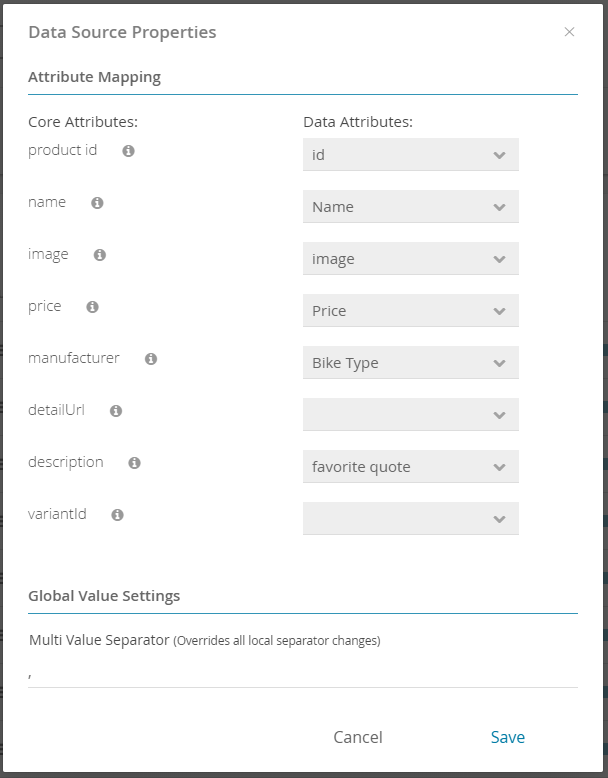Click the Cancel button
The height and width of the screenshot is (778, 608).
point(358,737)
